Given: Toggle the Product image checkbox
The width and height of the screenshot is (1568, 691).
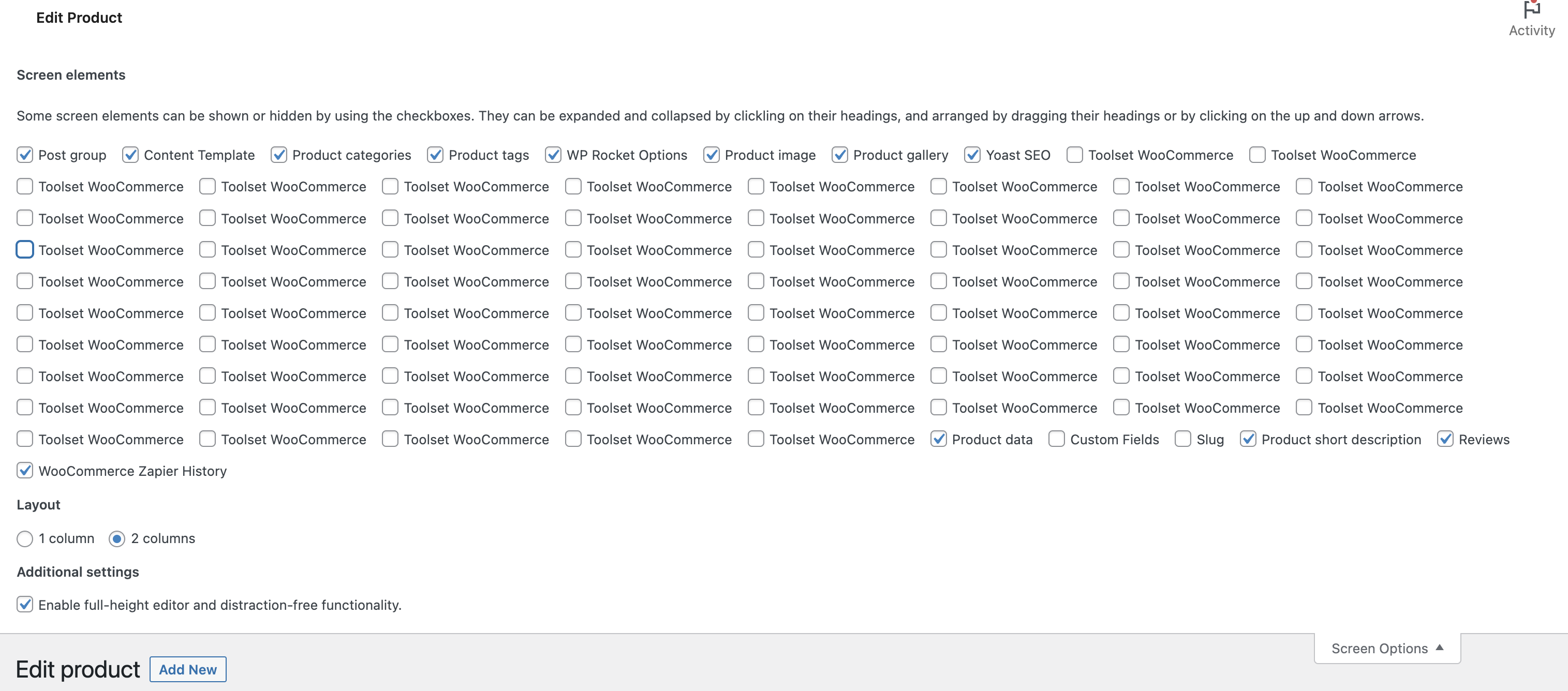Looking at the screenshot, I should click(x=712, y=155).
